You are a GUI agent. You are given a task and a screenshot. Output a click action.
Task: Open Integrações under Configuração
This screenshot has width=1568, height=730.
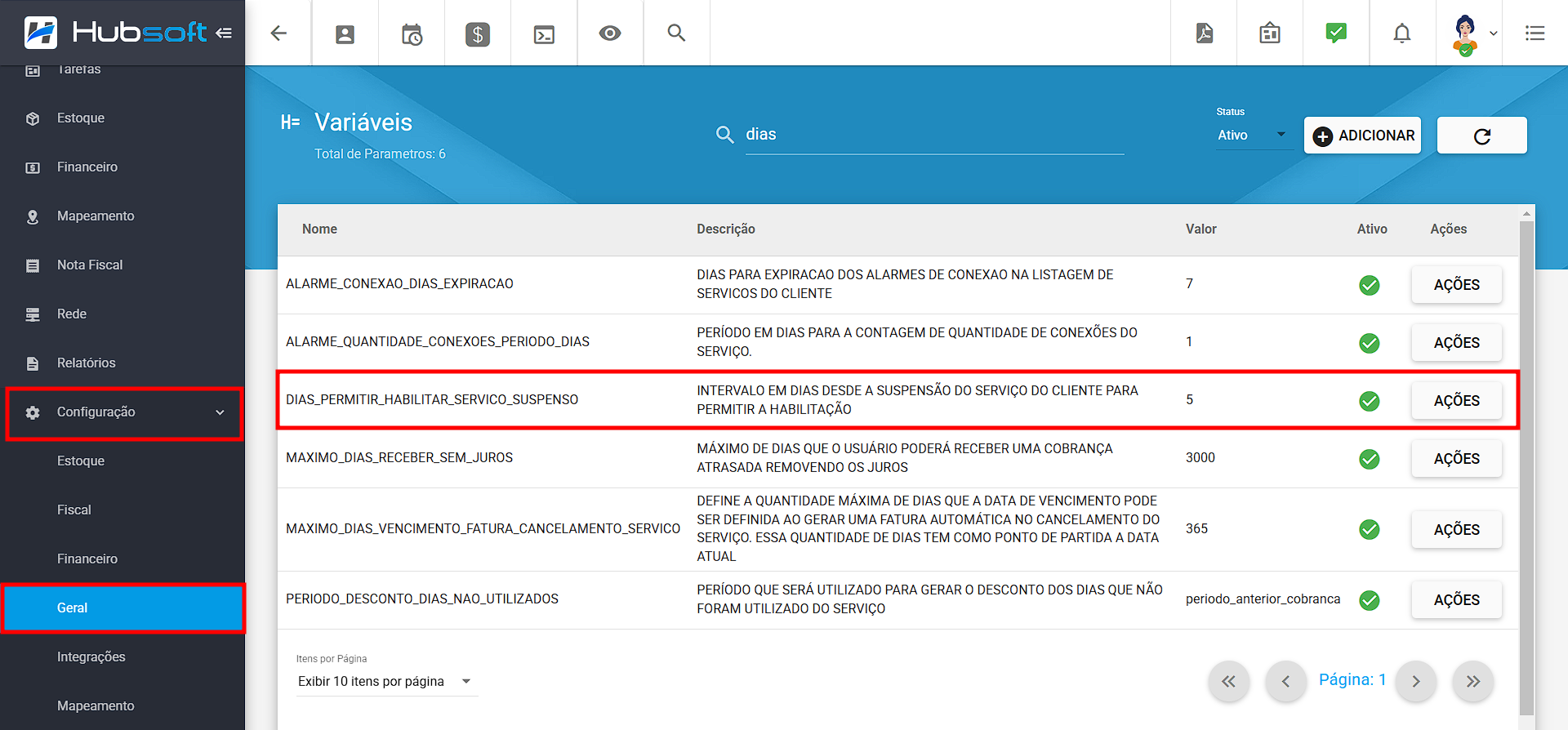(122, 657)
